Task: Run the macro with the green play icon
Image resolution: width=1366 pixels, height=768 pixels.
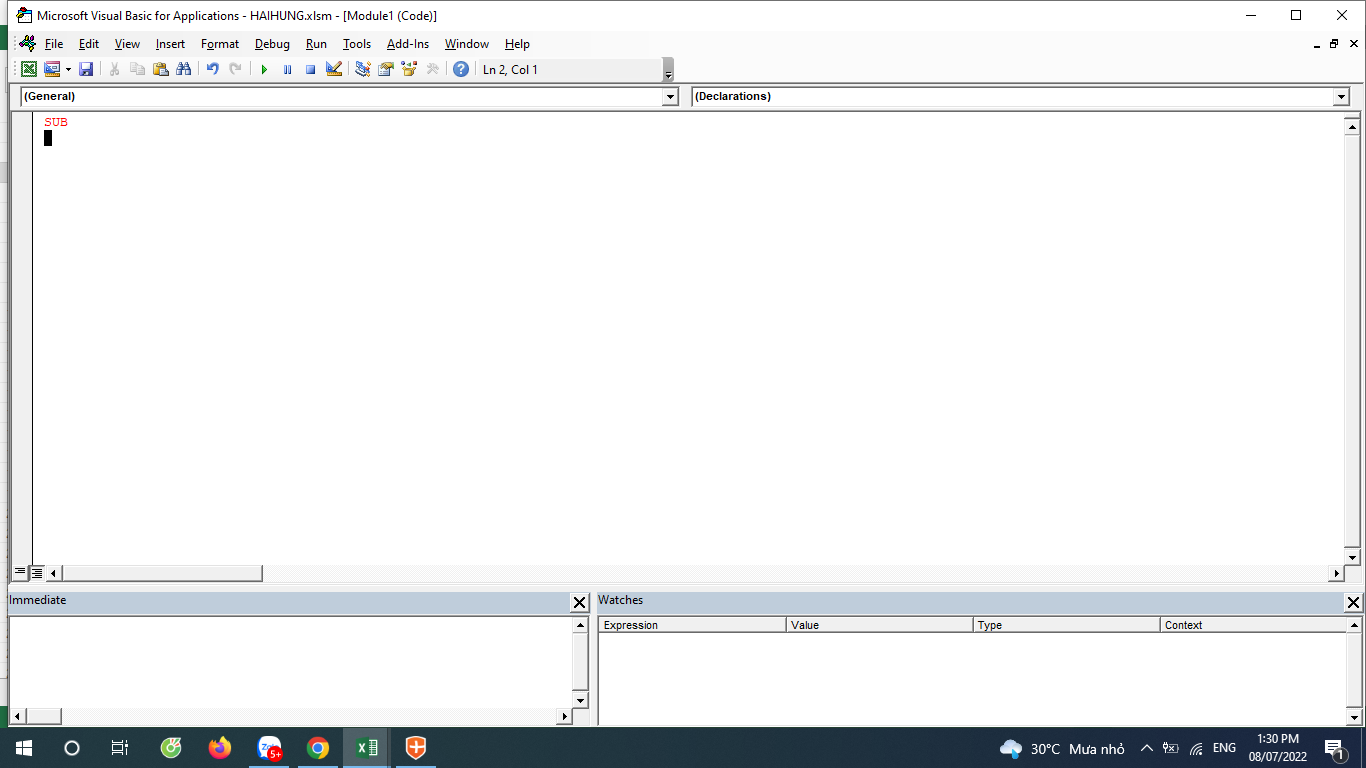Action: click(x=265, y=69)
